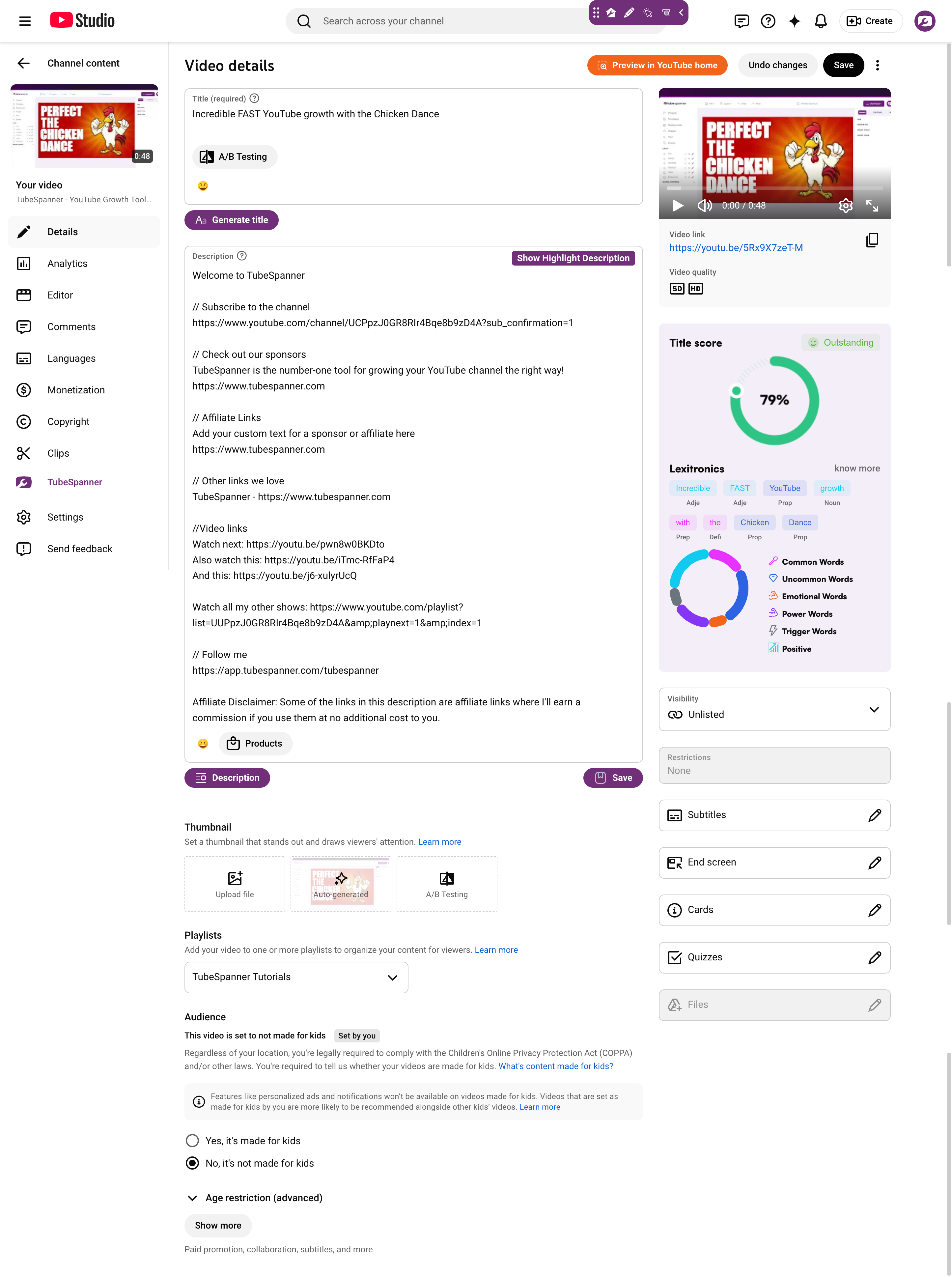Edit Cards via pencil icon
Image resolution: width=952 pixels, height=1277 pixels.
tap(874, 910)
